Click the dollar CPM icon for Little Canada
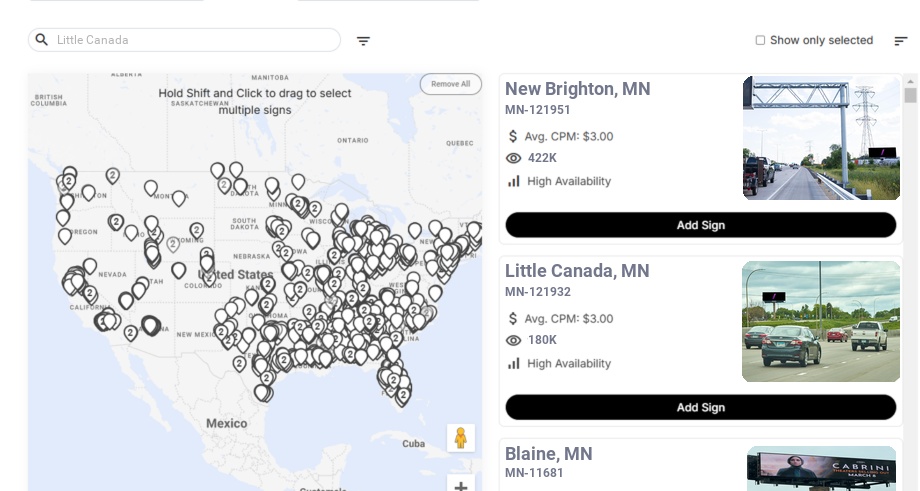The image size is (920, 491). 513,319
